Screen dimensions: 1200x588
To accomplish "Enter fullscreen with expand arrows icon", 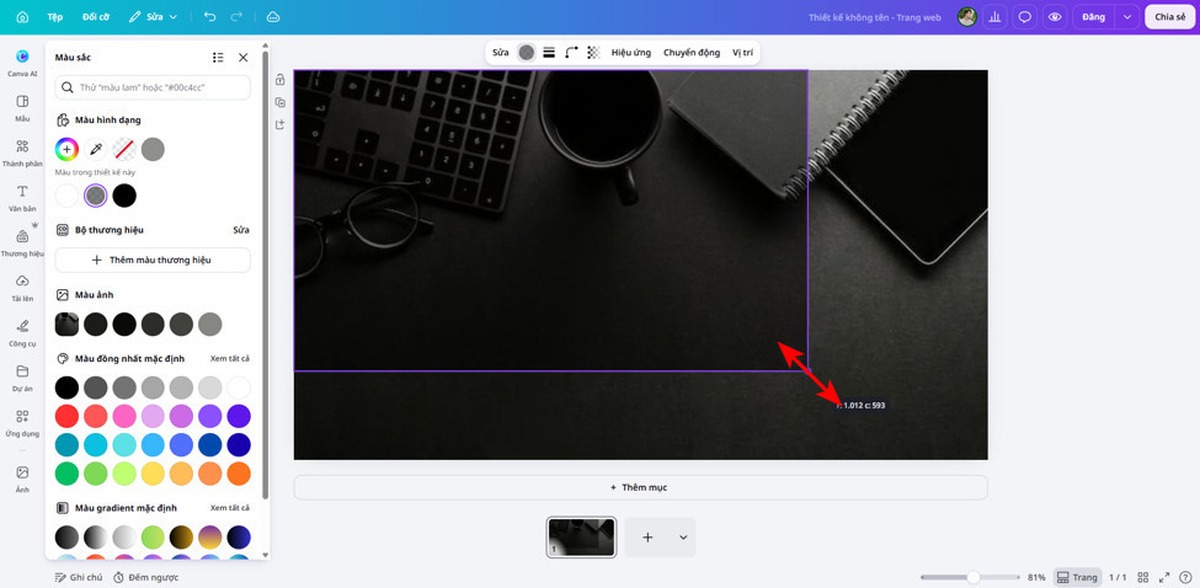I will [x=1163, y=577].
